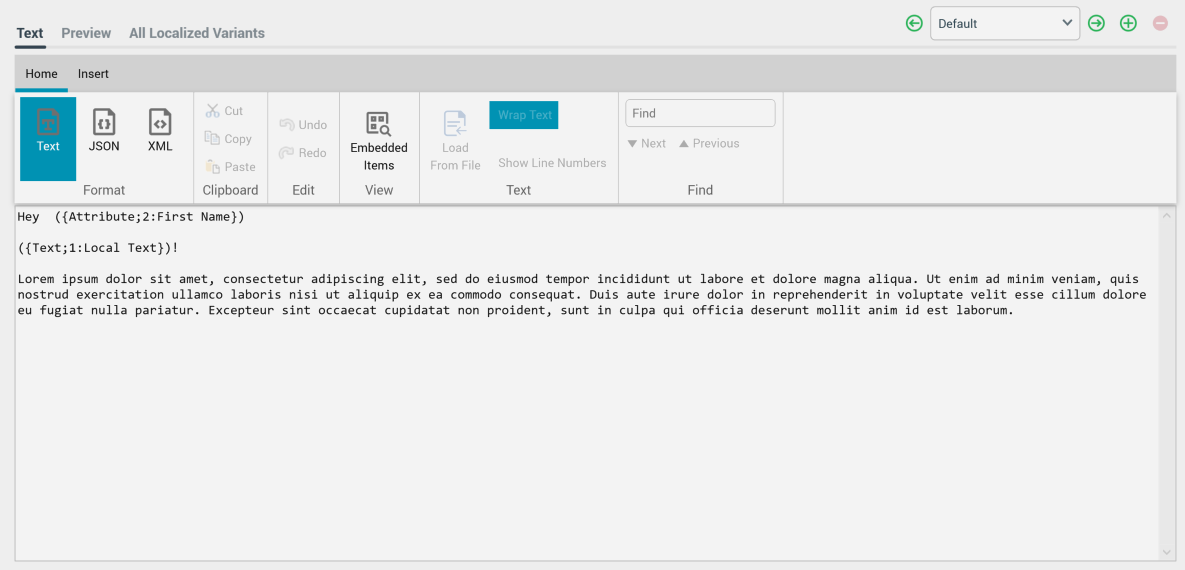Click the Load From File icon
Image resolution: width=1185 pixels, height=570 pixels.
coord(455,124)
